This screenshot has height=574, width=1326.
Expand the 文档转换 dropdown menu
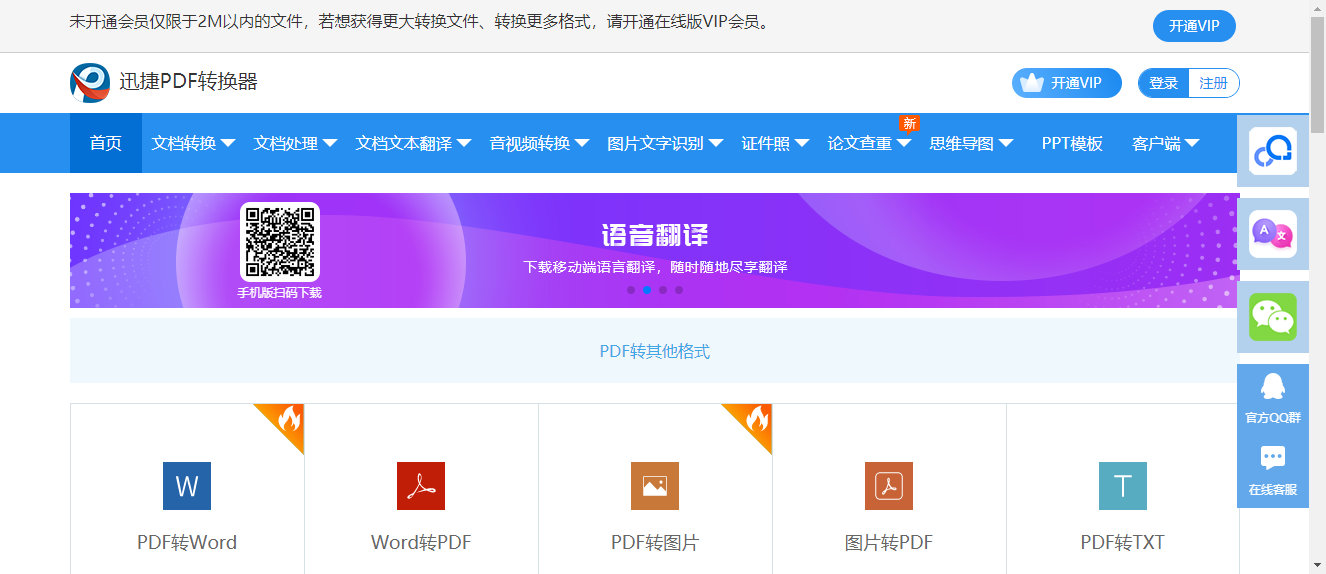tap(193, 143)
